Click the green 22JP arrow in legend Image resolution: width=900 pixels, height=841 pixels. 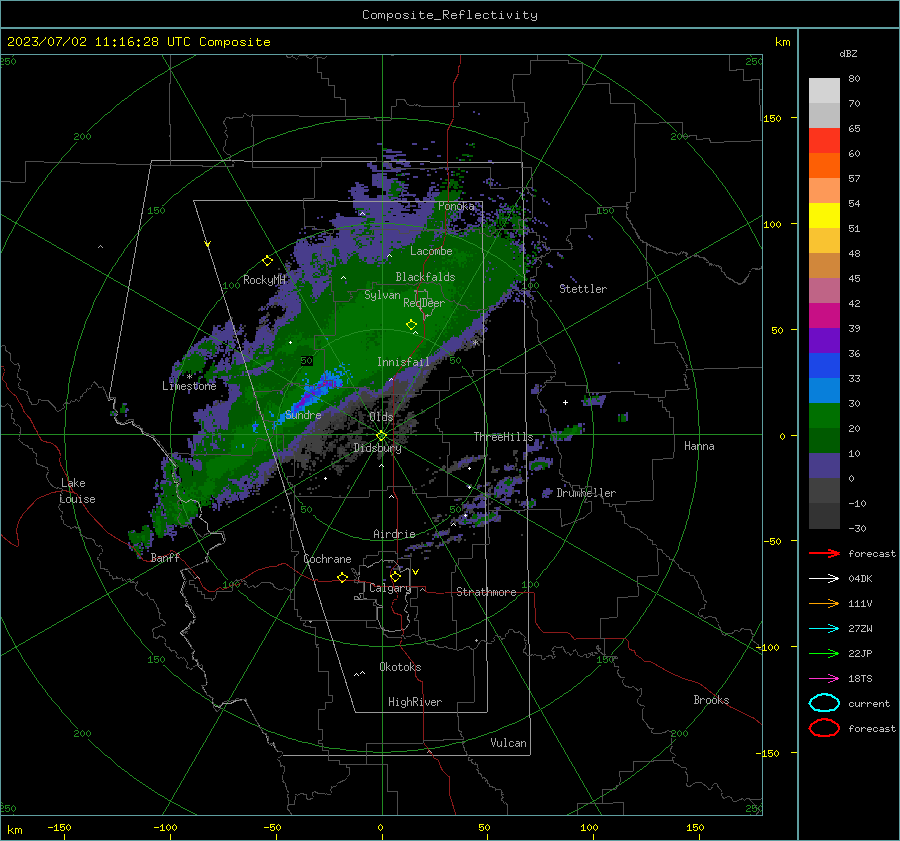click(x=824, y=653)
